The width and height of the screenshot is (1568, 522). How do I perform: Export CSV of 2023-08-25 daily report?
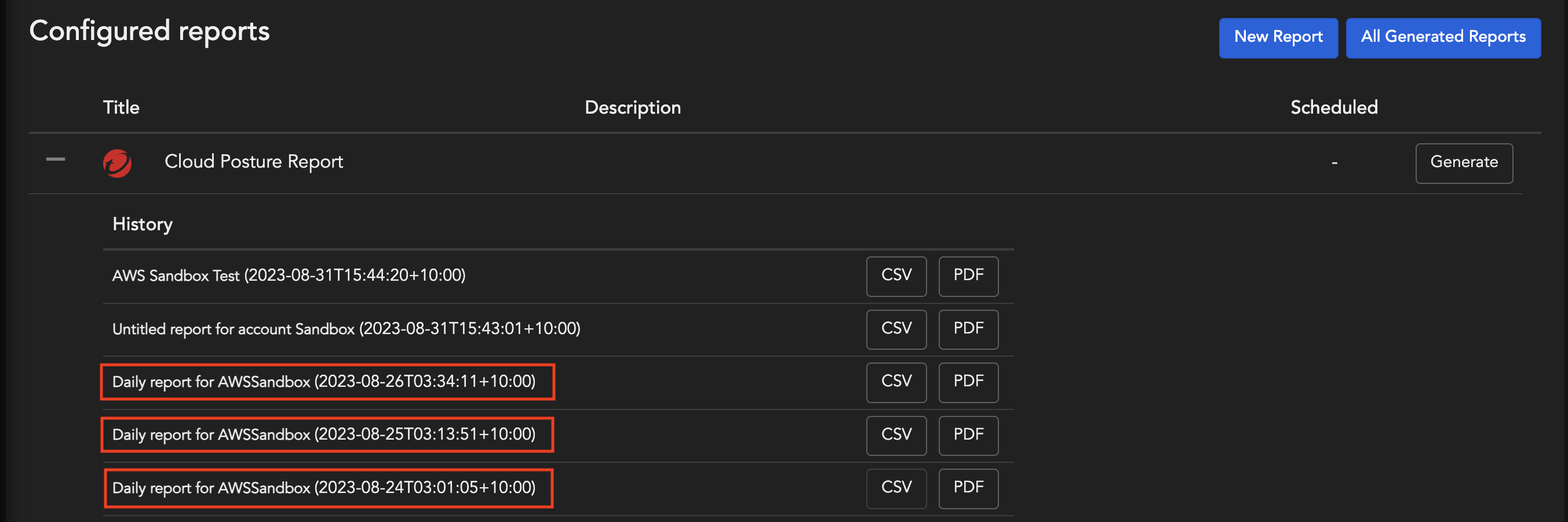[x=896, y=435]
